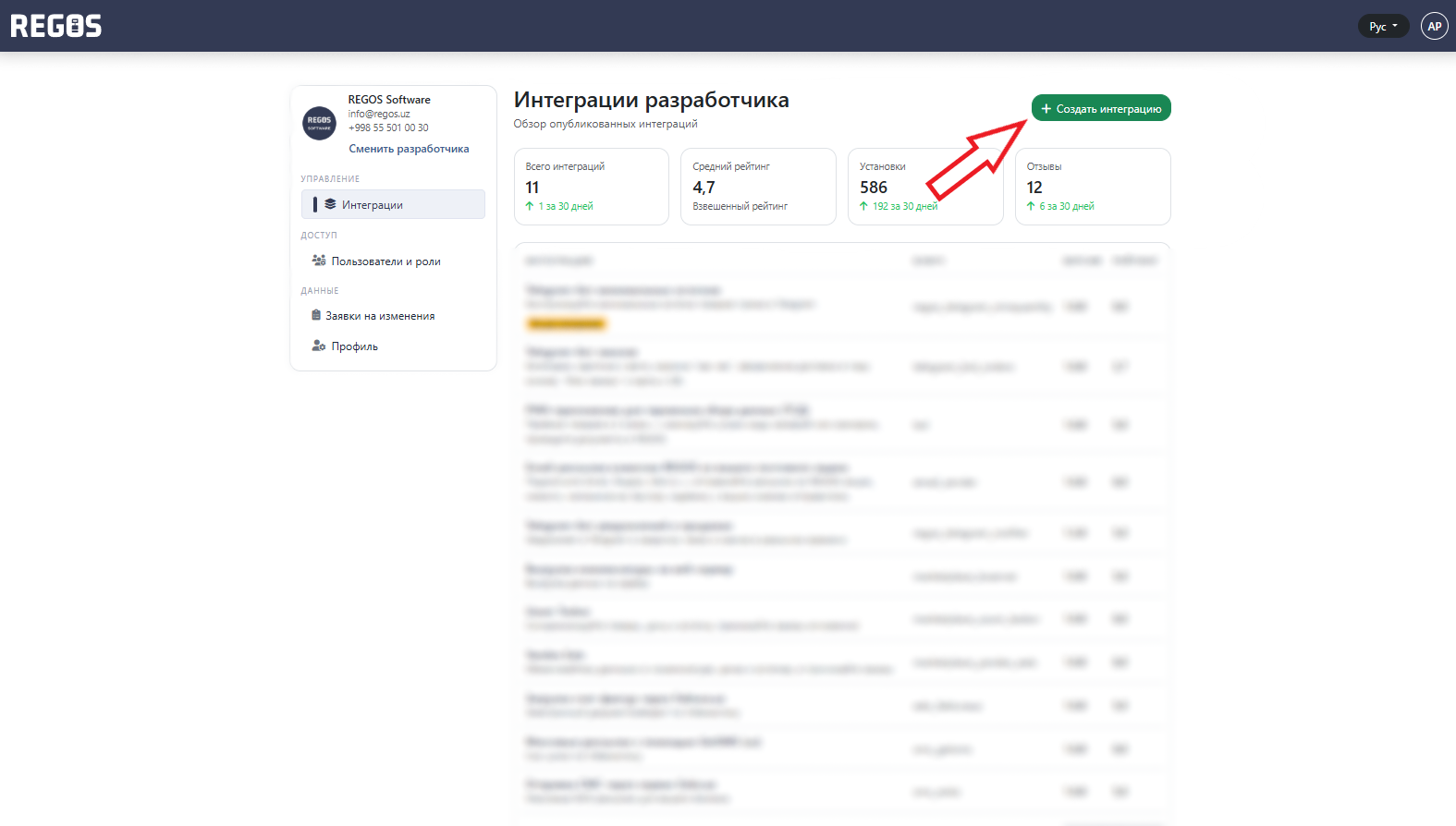The image size is (1456, 826).
Task: Click the Сменить разработчика link
Action: pos(409,149)
